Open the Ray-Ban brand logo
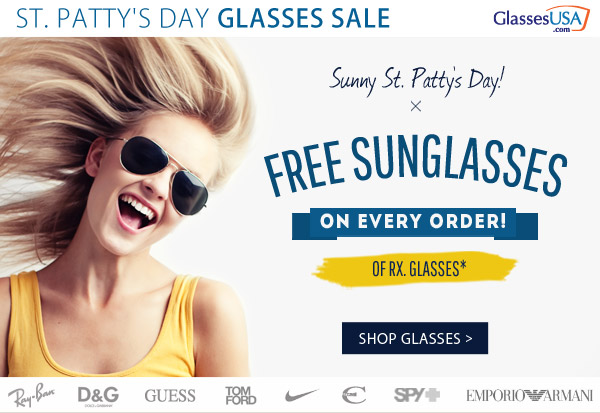The height and width of the screenshot is (413, 600). point(32,395)
